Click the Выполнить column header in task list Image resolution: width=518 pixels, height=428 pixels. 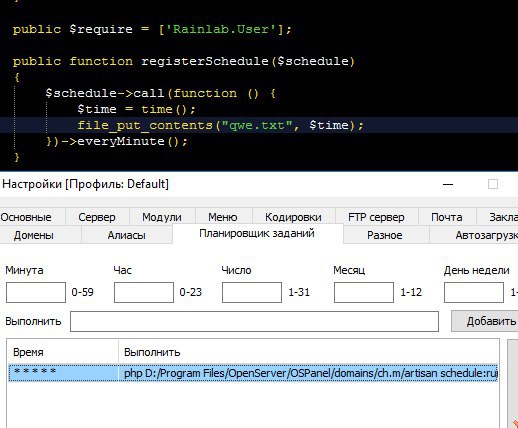[x=309, y=352]
